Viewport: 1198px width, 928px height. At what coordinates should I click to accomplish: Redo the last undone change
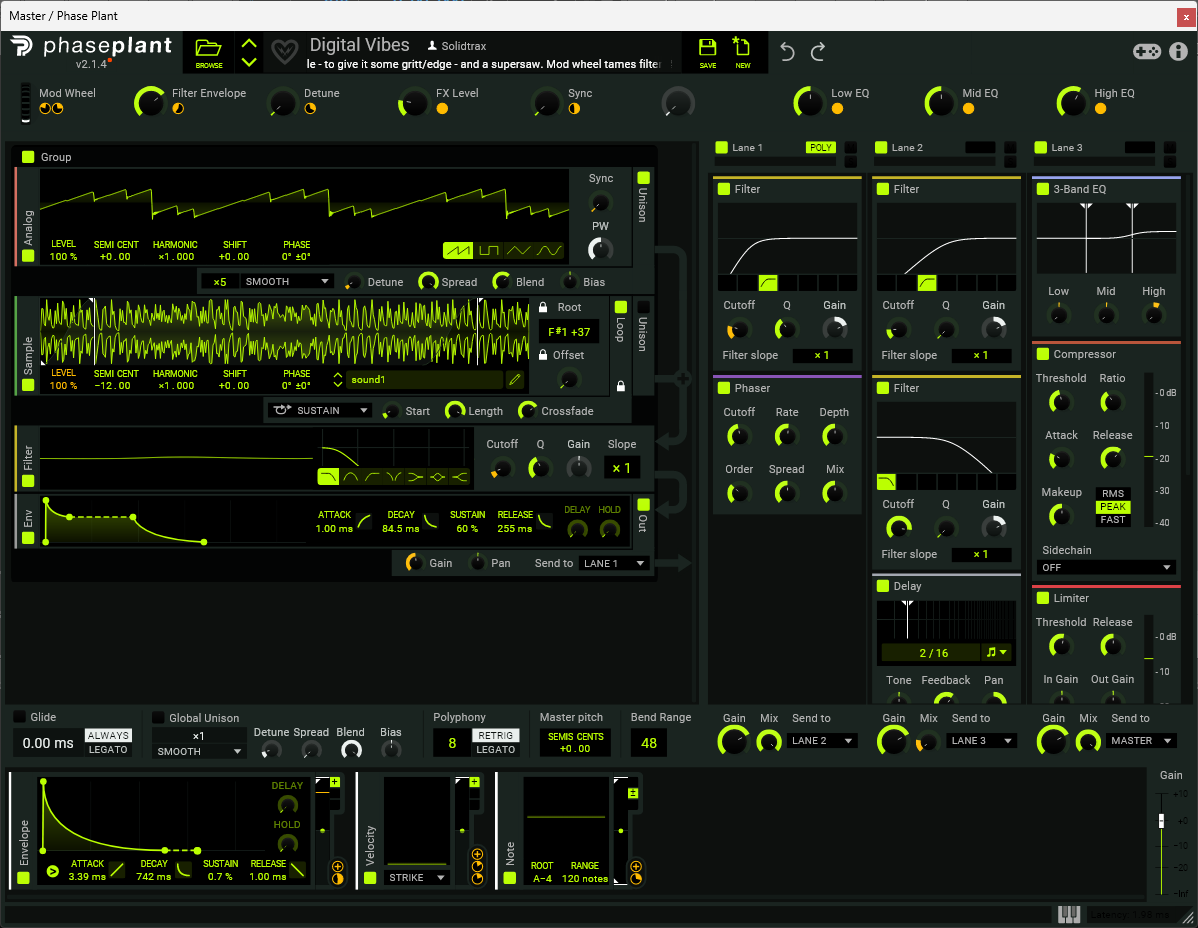818,51
